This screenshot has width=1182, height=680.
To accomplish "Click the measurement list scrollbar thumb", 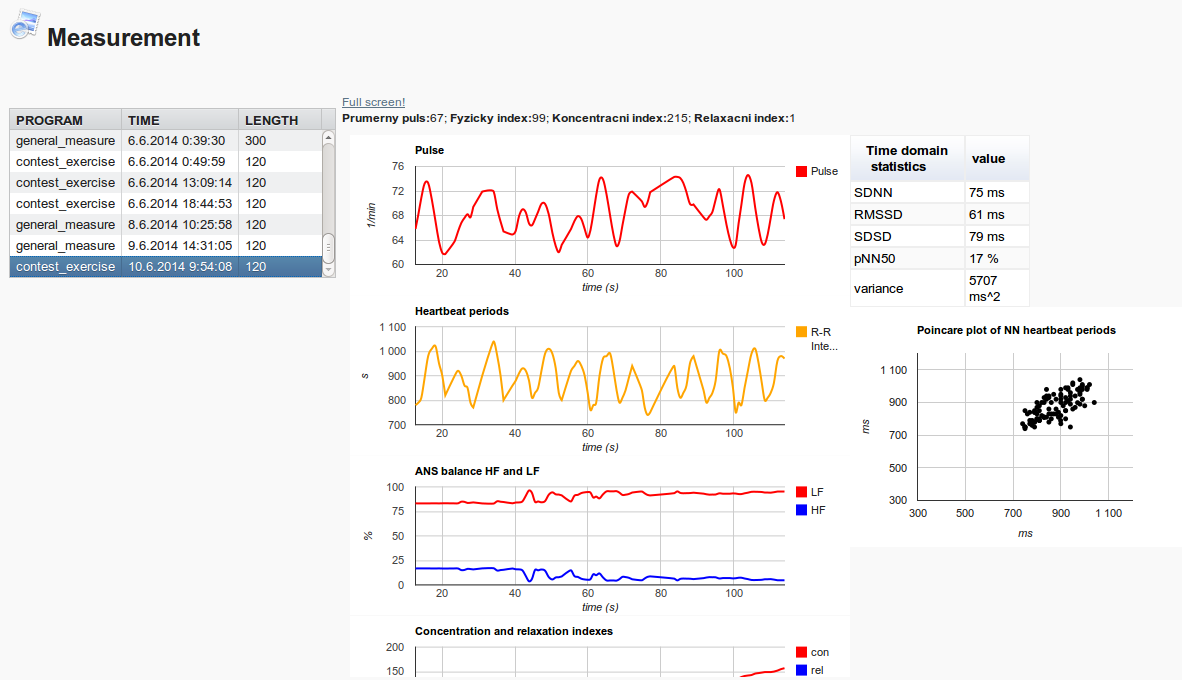I will coord(328,248).
